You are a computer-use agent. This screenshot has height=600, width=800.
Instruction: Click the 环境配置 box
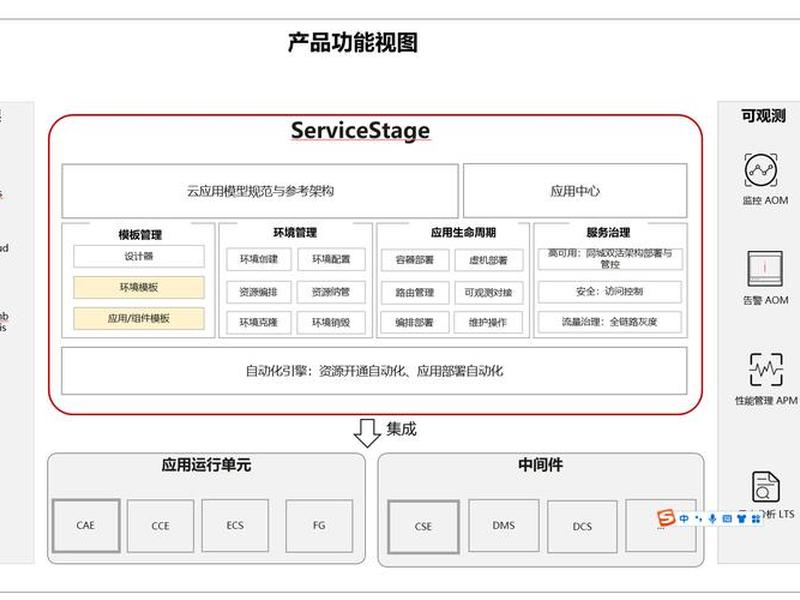click(331, 259)
